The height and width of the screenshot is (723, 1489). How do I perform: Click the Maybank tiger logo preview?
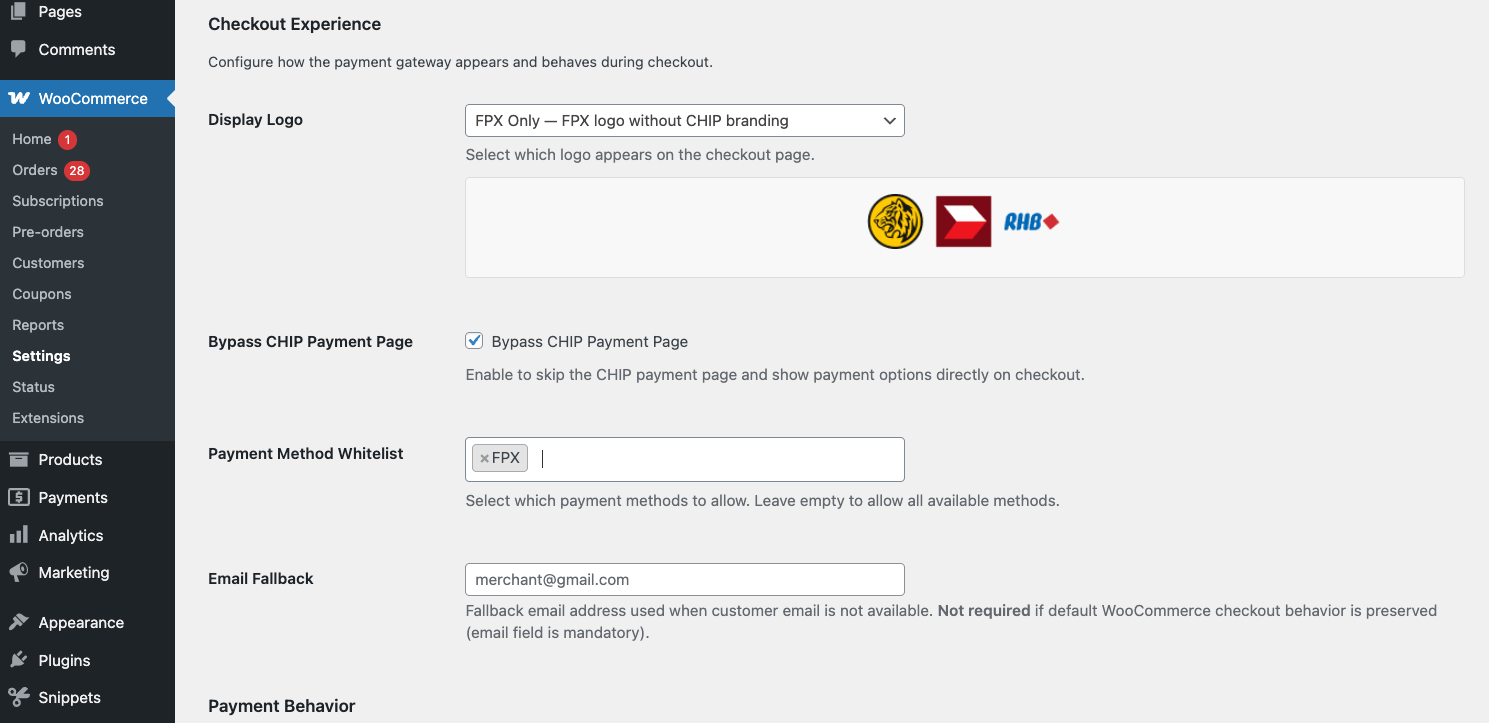(x=895, y=222)
